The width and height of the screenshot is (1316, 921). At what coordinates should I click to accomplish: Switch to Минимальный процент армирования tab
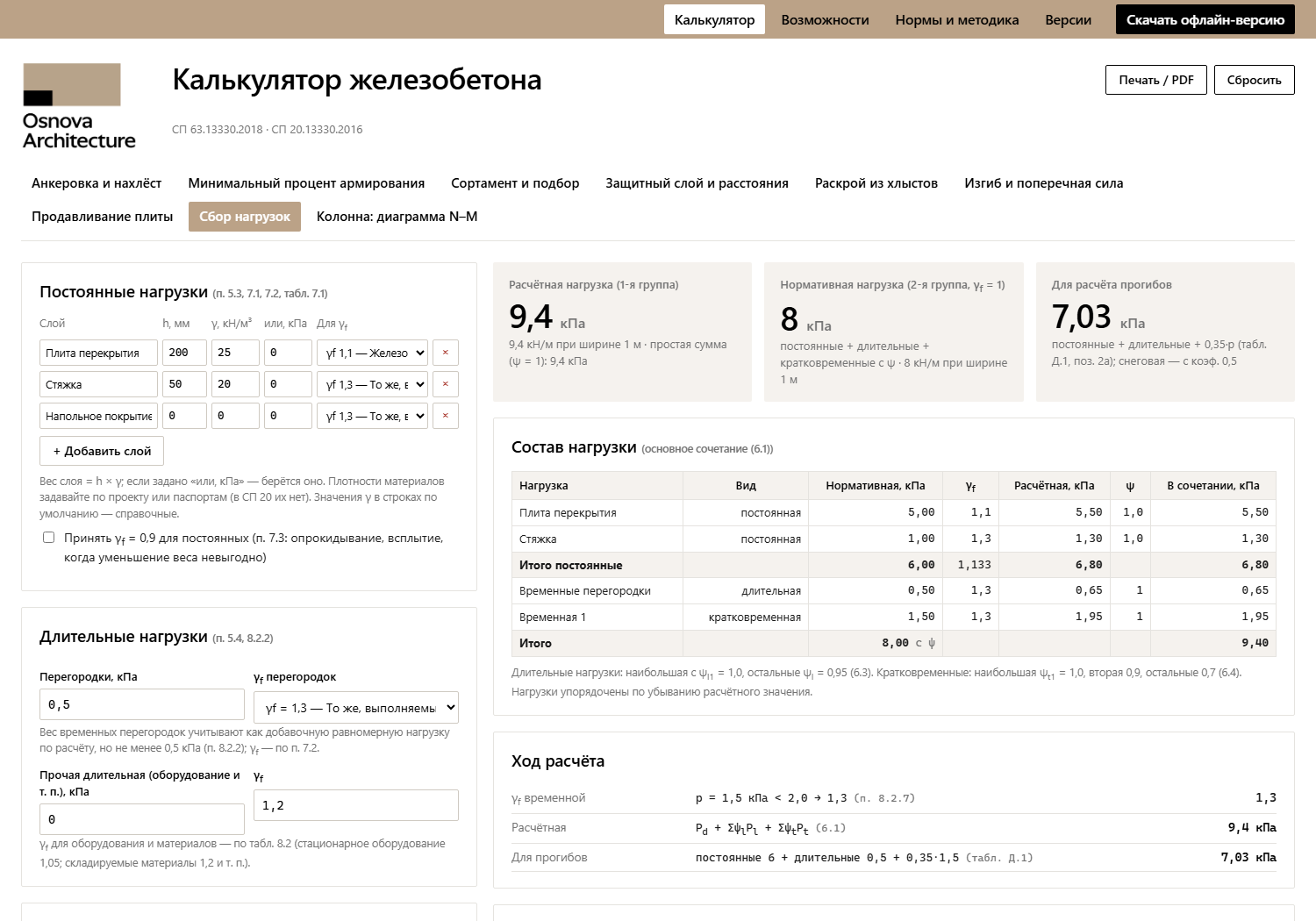[306, 183]
